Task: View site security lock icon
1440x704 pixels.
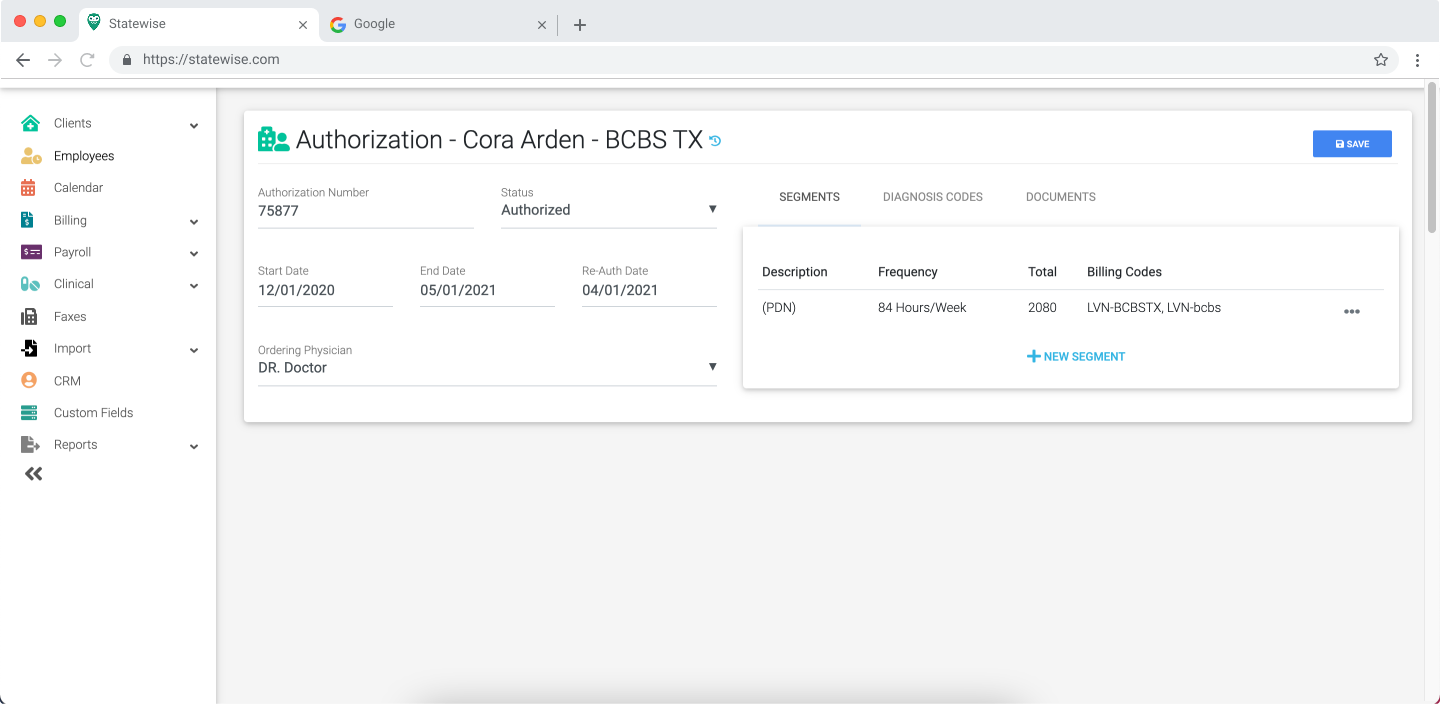Action: tap(127, 60)
